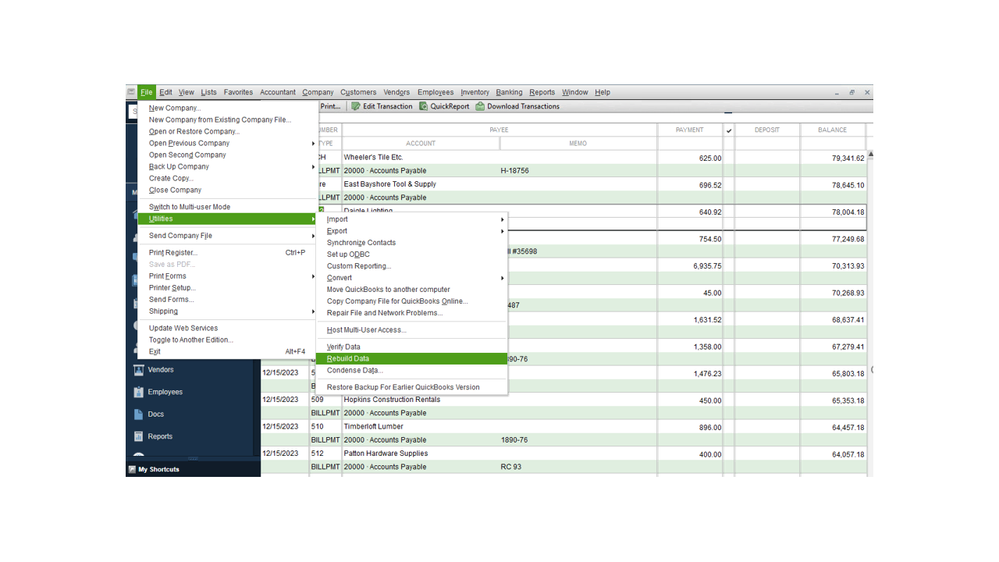Click the cleared checkmark column header
999x562 pixels.
729,130
